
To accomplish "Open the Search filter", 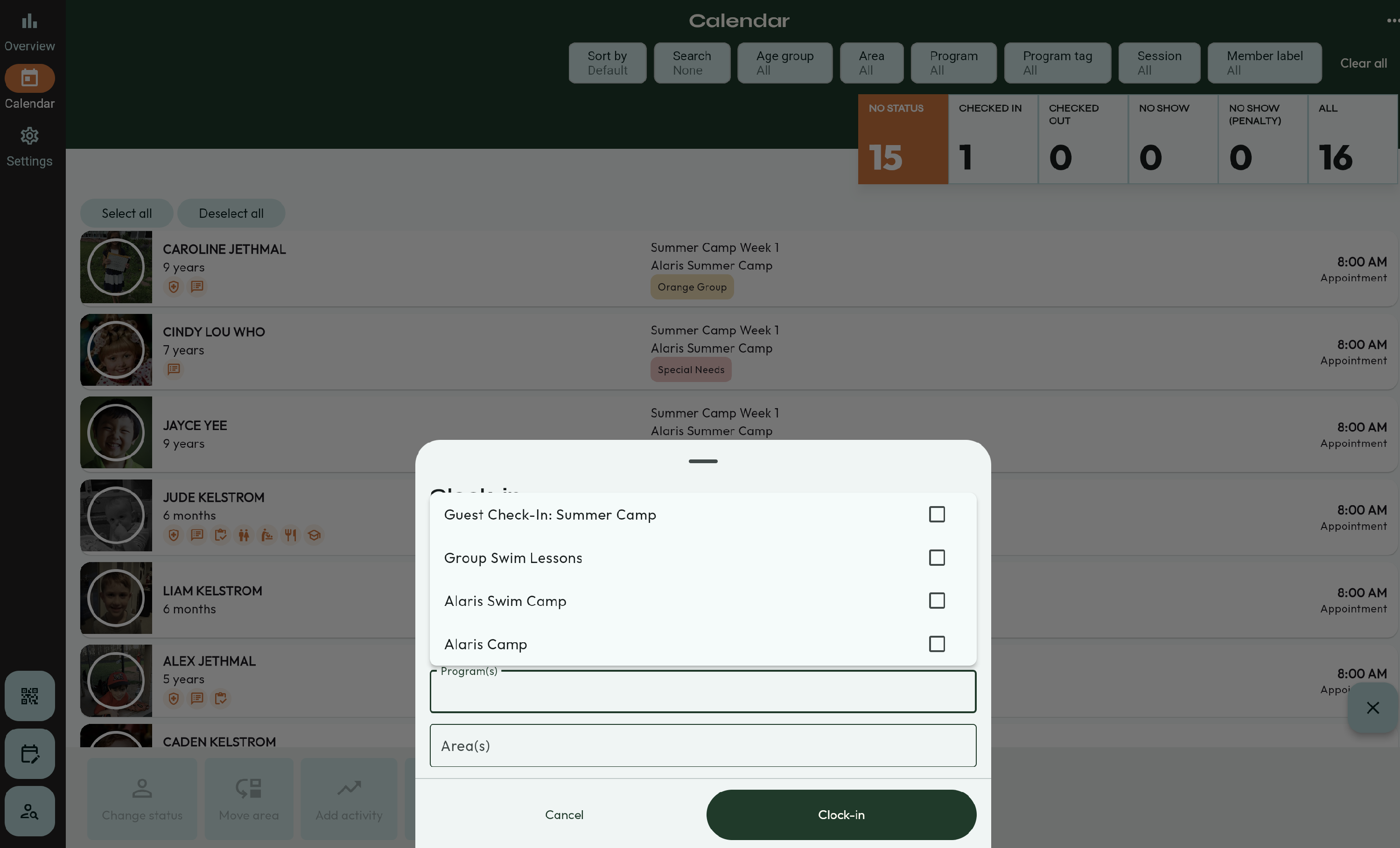I will coord(692,63).
